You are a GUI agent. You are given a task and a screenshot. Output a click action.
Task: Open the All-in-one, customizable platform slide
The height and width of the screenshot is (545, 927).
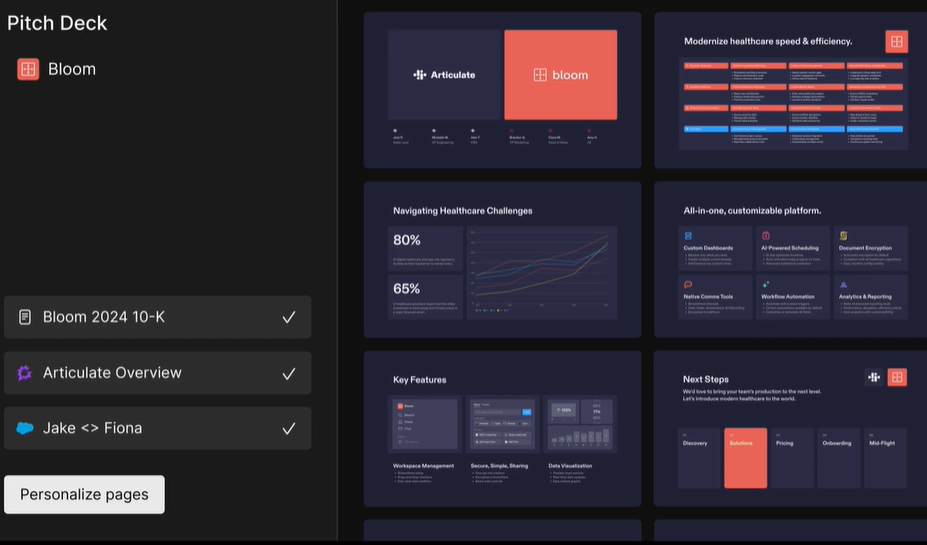pos(790,259)
